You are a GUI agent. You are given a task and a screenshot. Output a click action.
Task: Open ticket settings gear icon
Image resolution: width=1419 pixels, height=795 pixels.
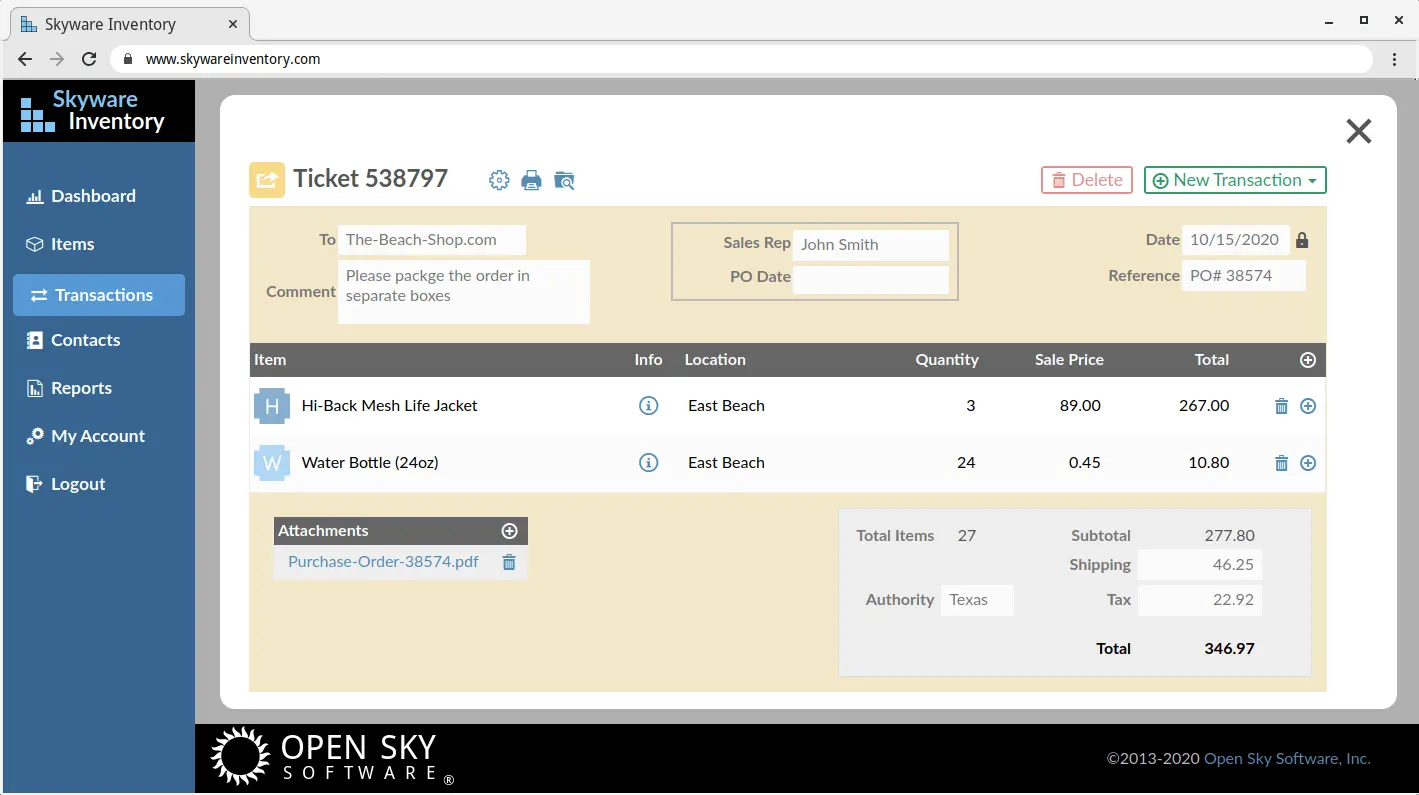click(499, 180)
